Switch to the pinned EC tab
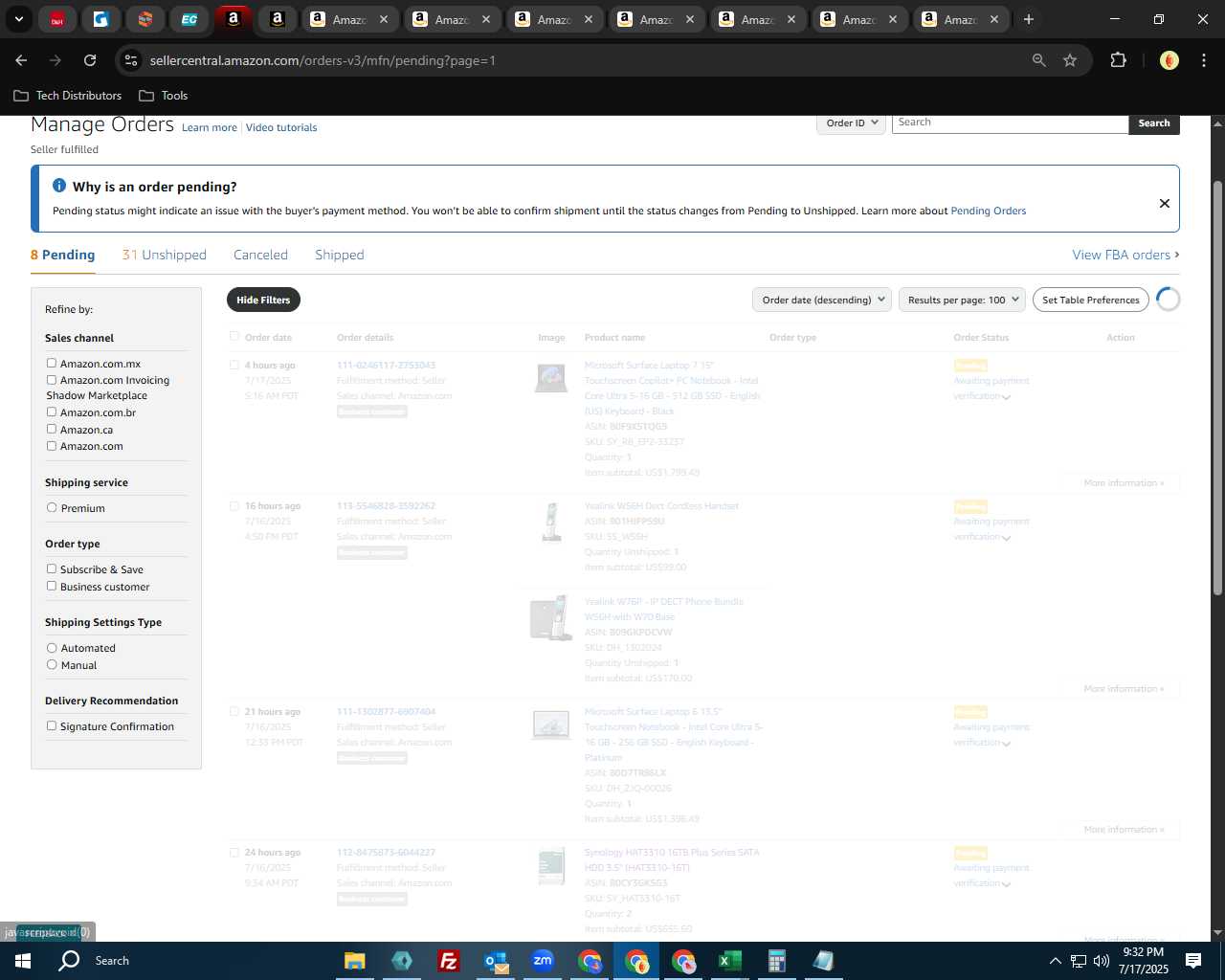The width and height of the screenshot is (1225, 980). (189, 19)
